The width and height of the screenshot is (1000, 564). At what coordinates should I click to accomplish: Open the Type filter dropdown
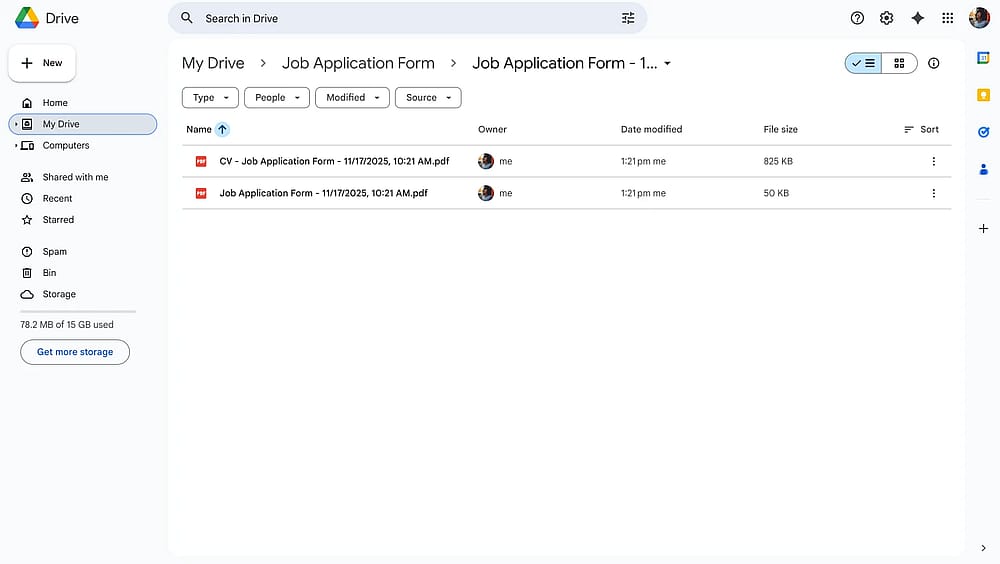(x=210, y=98)
